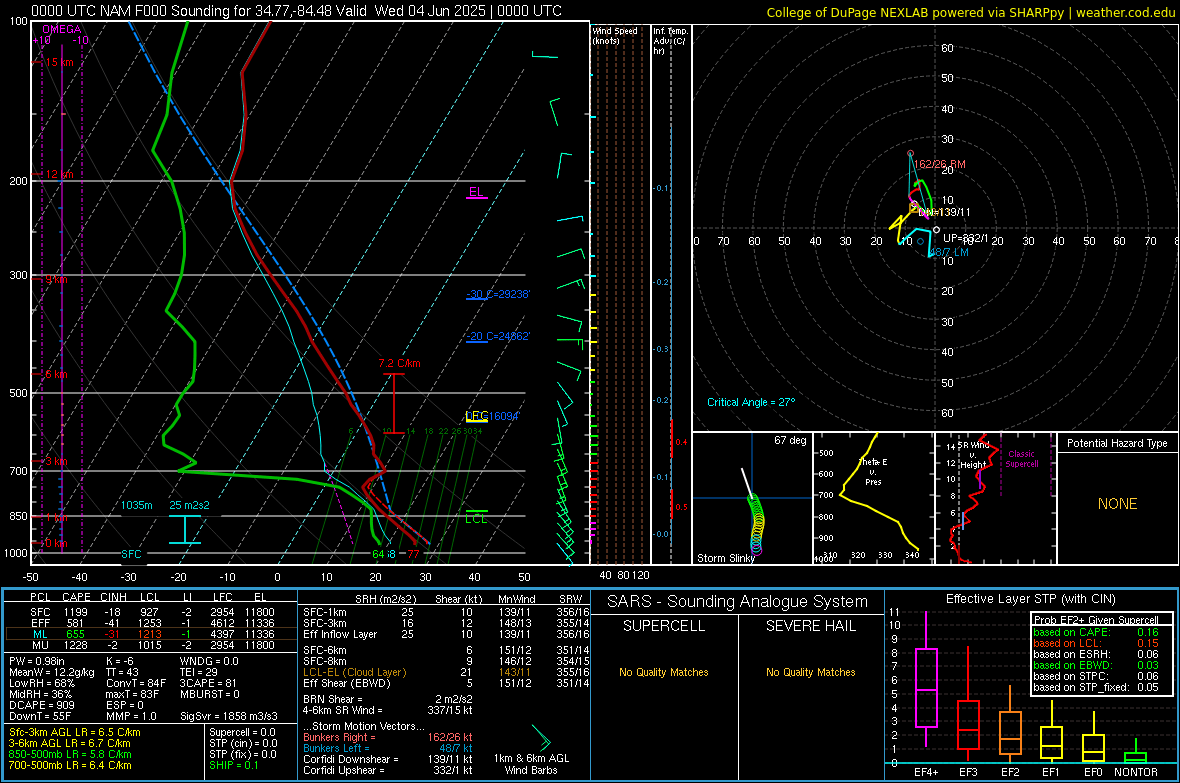Select the 'CAPE' column header

[x=77, y=597]
